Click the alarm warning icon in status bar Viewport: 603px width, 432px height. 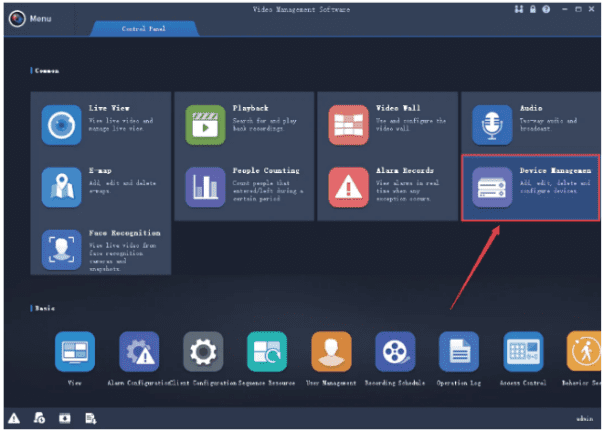[x=14, y=417]
